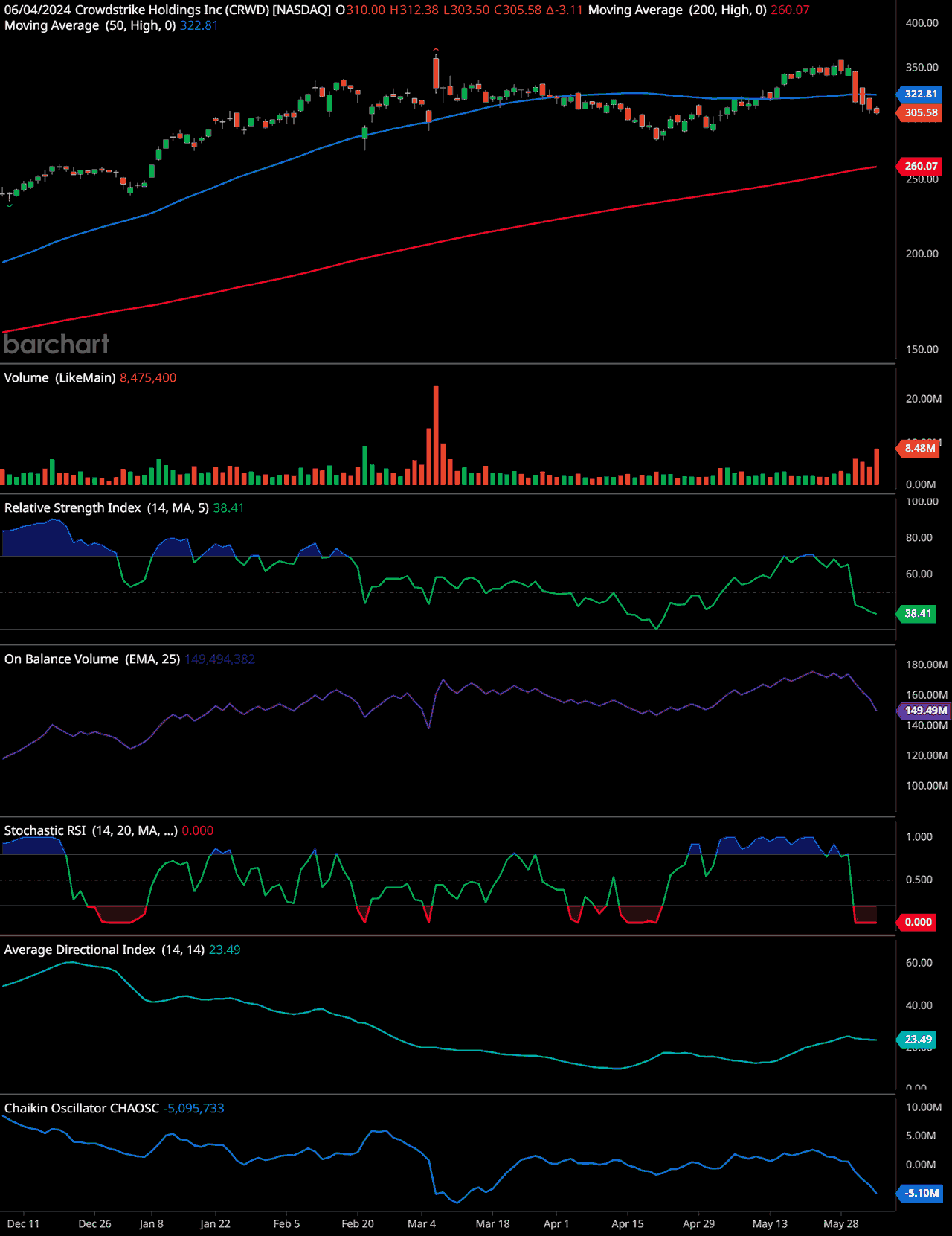Image resolution: width=952 pixels, height=1236 pixels.
Task: Click the May 28 date label
Action: pyautogui.click(x=841, y=1223)
